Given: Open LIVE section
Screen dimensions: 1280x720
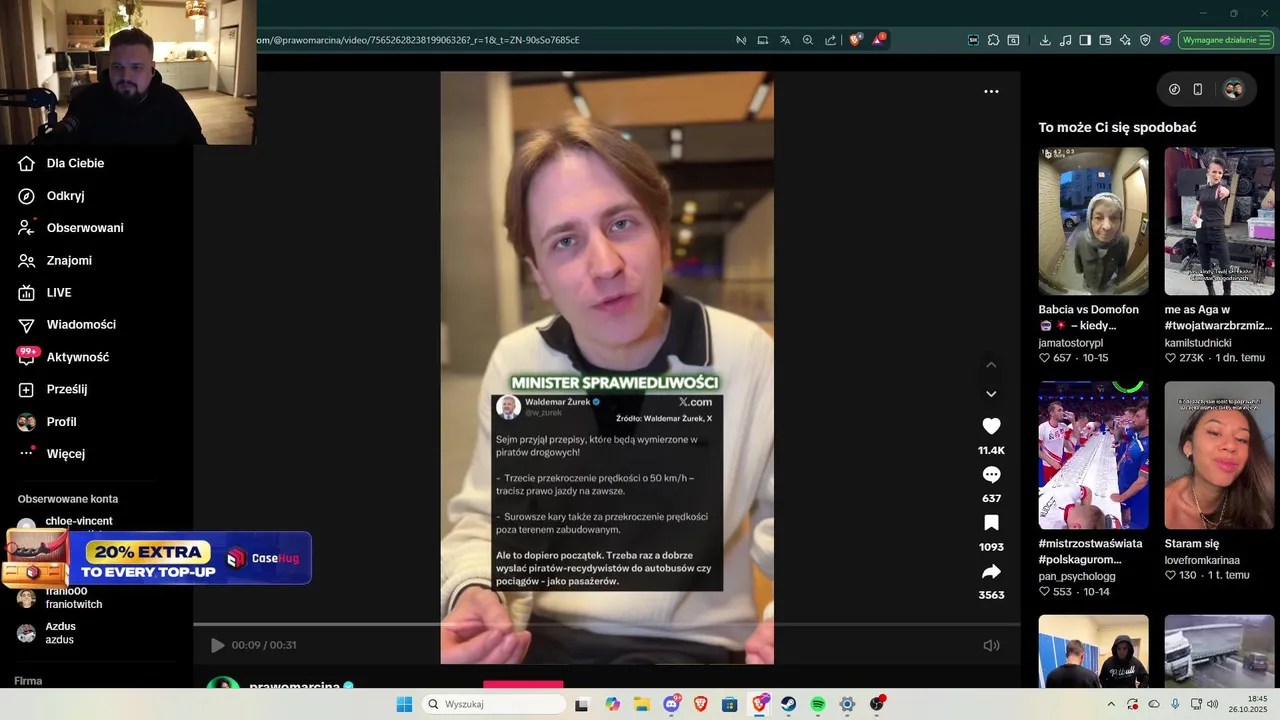Looking at the screenshot, I should pos(59,292).
